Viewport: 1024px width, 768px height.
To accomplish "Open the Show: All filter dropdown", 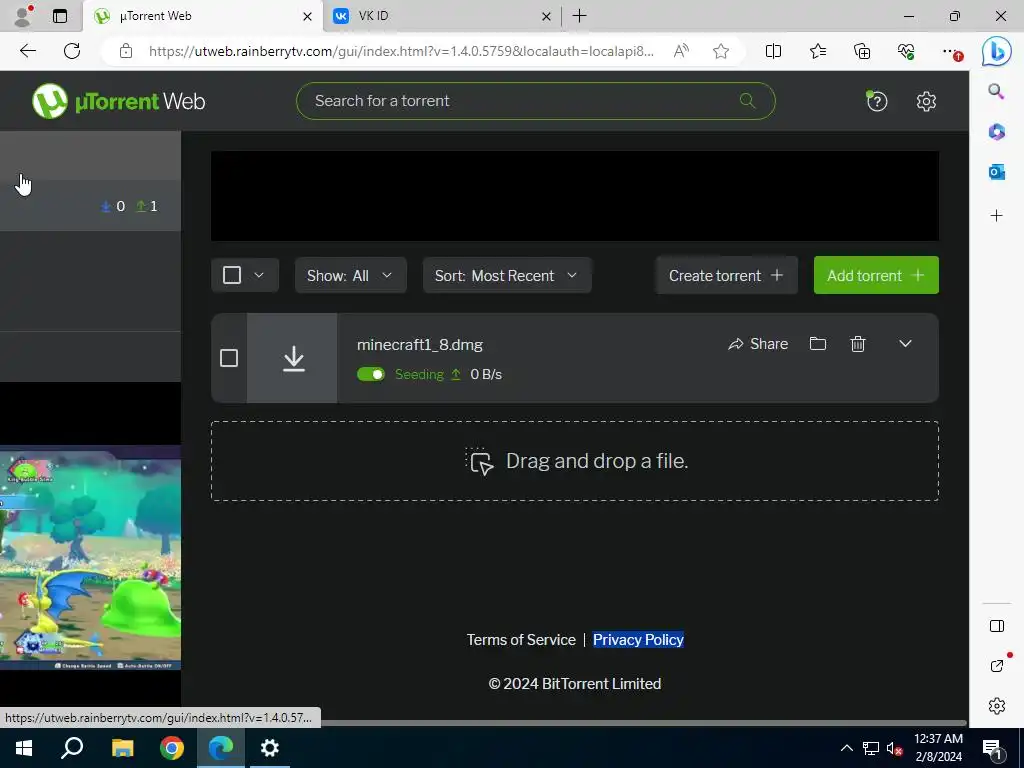I will pos(351,275).
